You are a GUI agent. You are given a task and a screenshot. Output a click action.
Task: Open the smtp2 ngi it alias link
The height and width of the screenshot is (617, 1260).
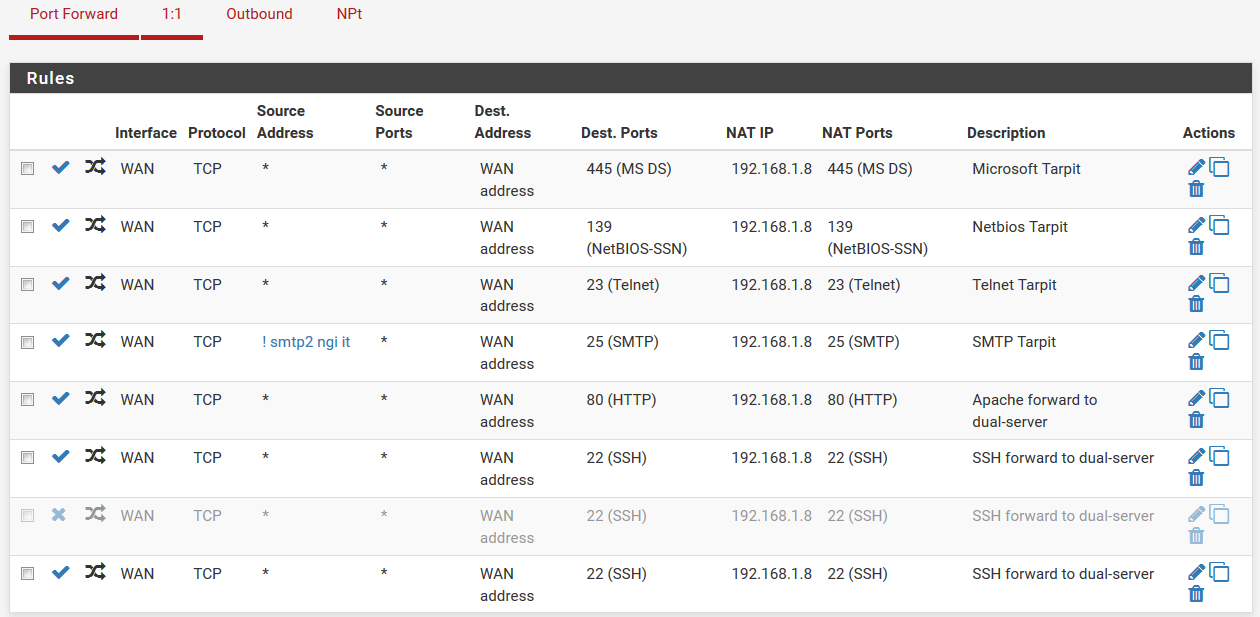pos(306,342)
